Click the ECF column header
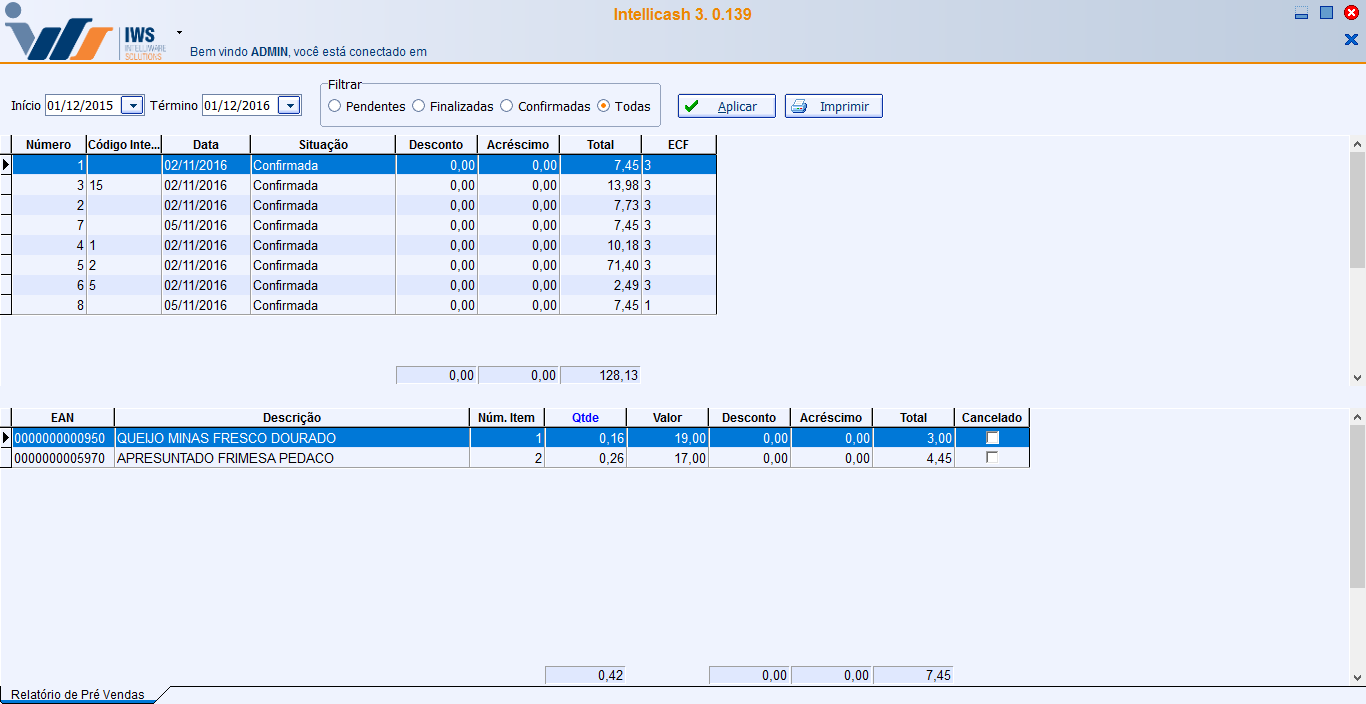1366x704 pixels. click(x=679, y=145)
